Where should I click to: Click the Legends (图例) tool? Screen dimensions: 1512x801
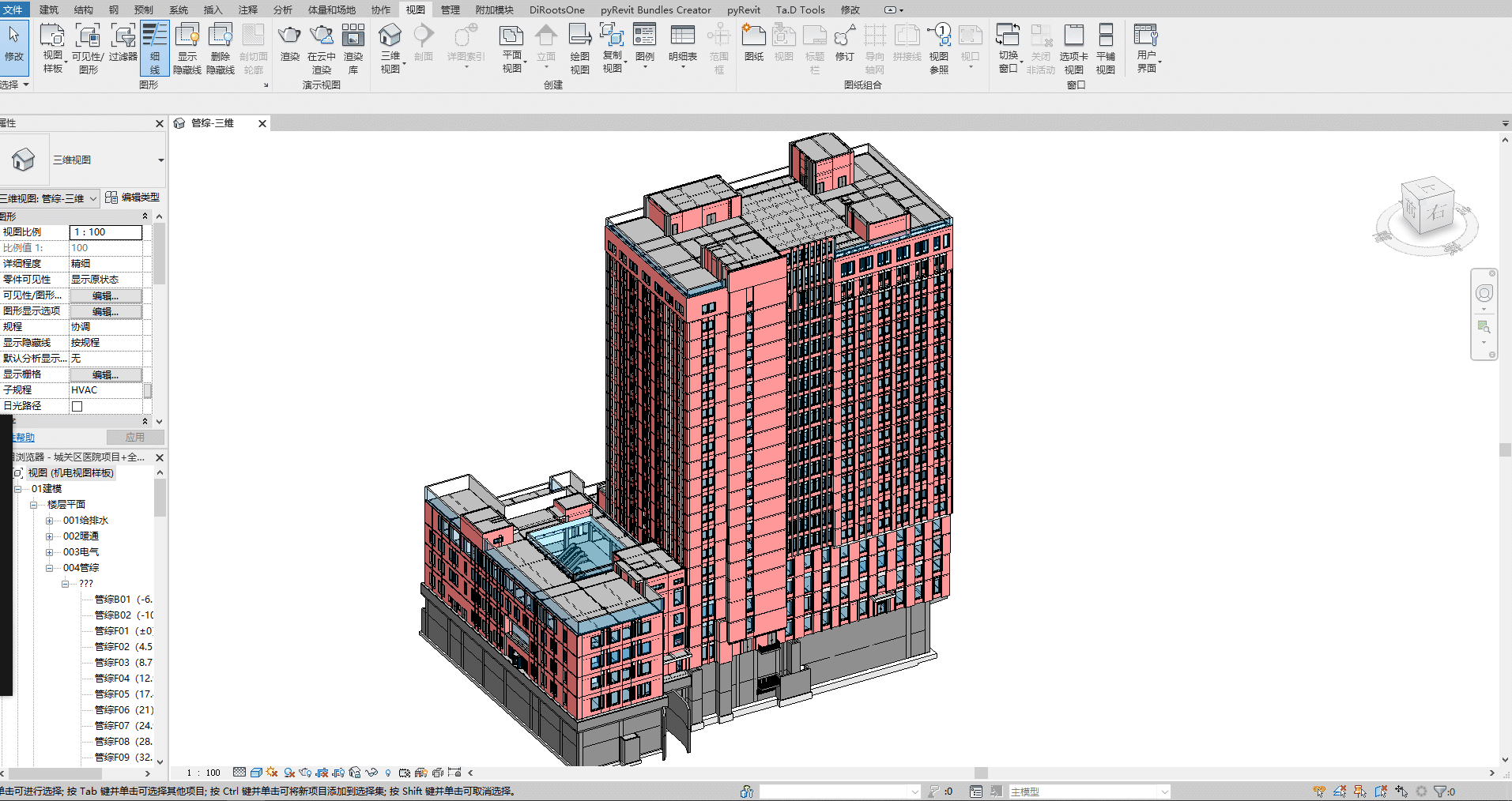(645, 46)
